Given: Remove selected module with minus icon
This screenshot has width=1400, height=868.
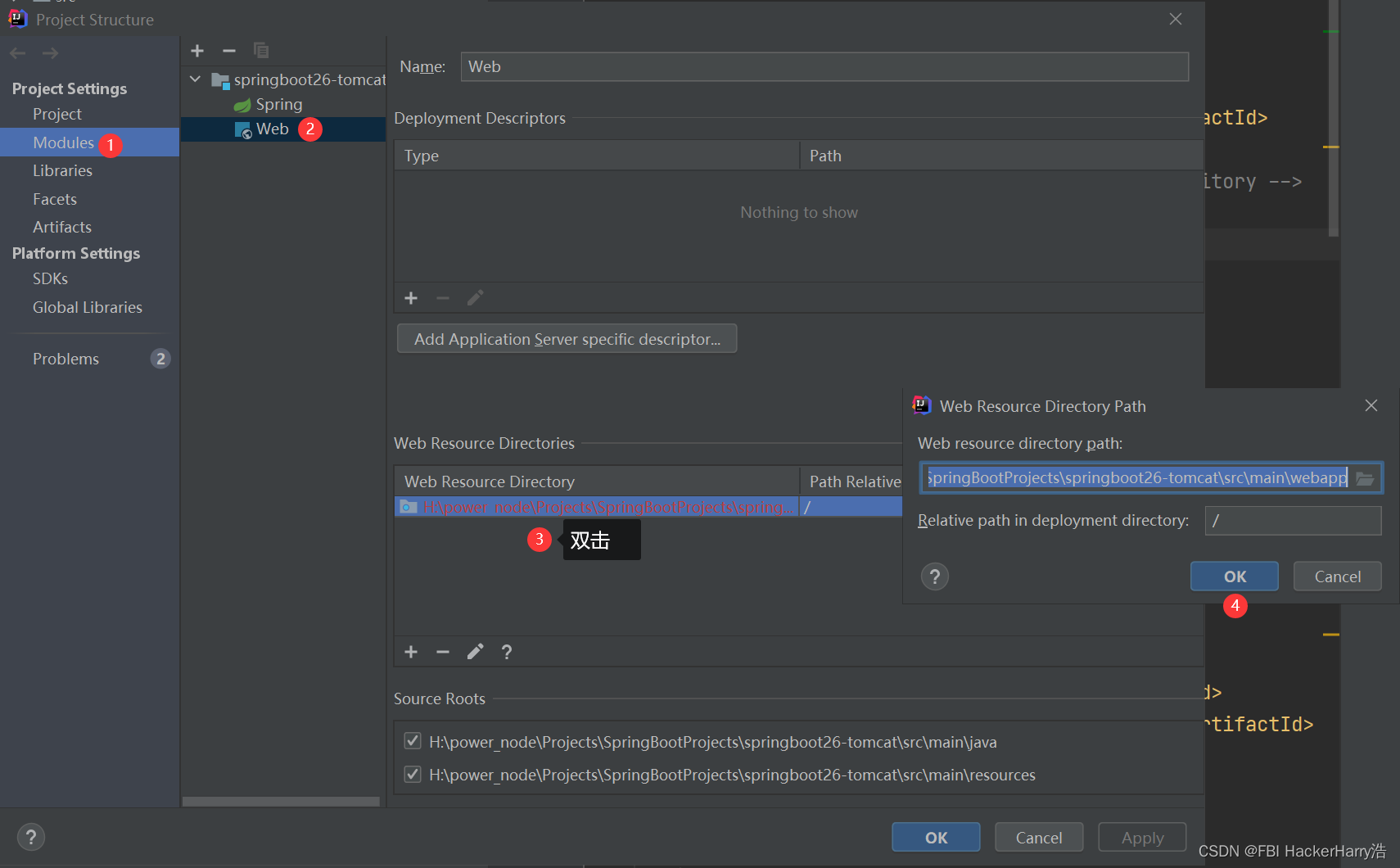Looking at the screenshot, I should 229,51.
